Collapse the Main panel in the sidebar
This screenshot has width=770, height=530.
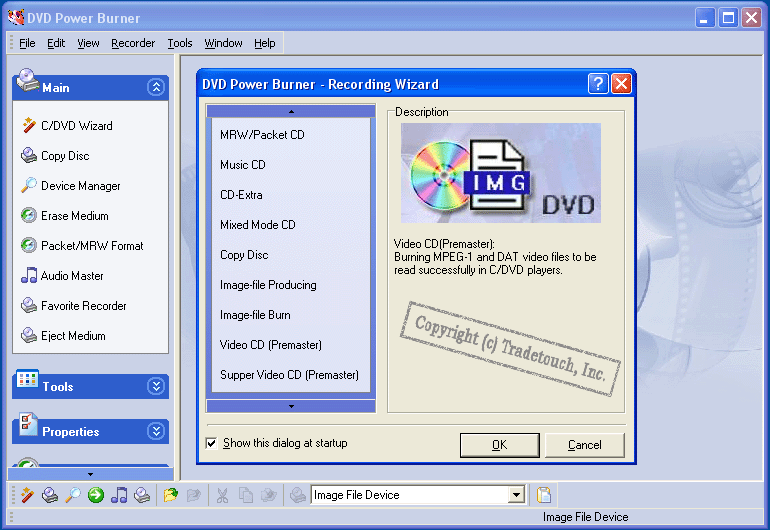pos(155,88)
